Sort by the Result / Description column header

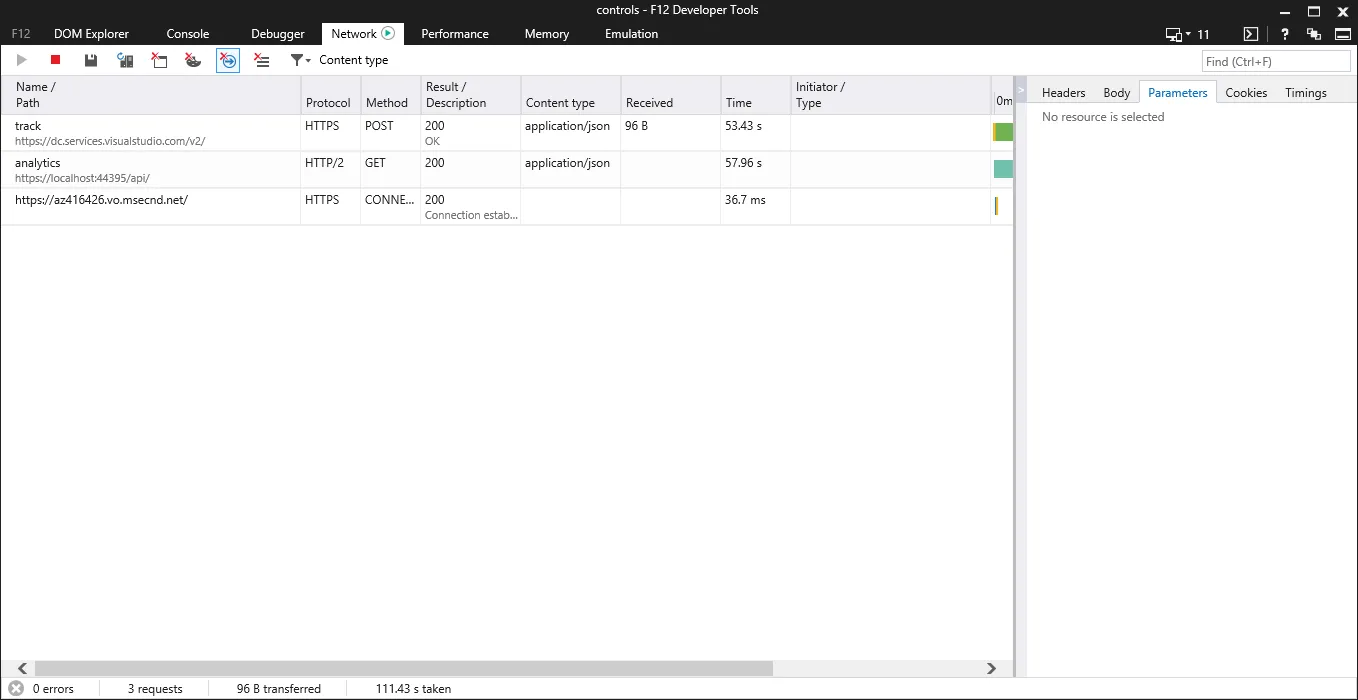tap(470, 95)
